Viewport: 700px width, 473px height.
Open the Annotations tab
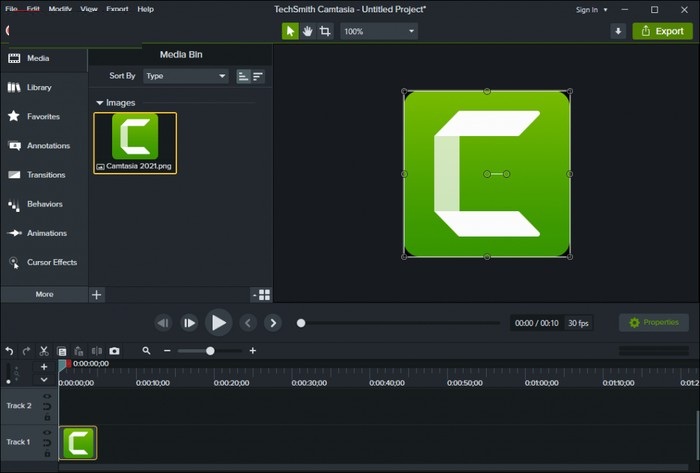(44, 145)
